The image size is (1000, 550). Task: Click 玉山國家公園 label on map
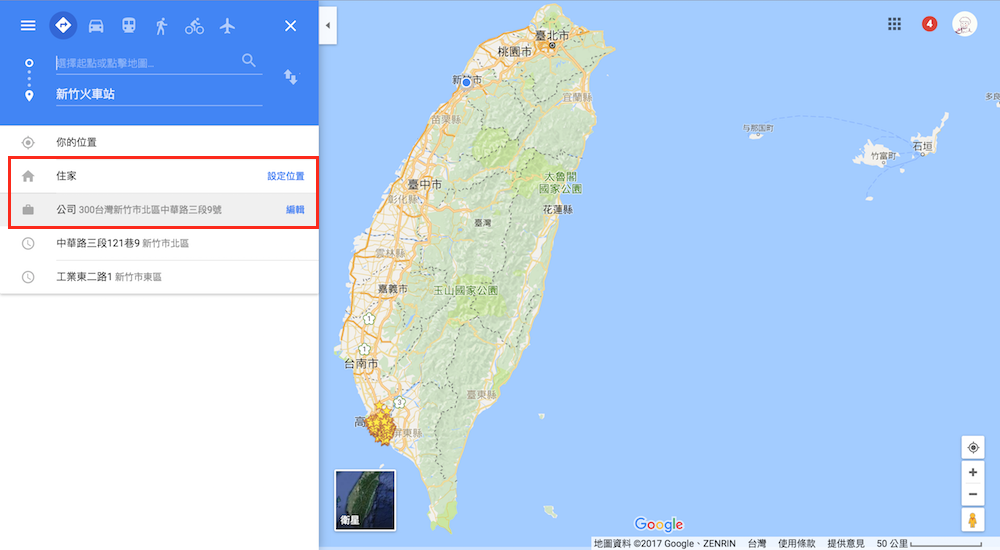pyautogui.click(x=466, y=290)
